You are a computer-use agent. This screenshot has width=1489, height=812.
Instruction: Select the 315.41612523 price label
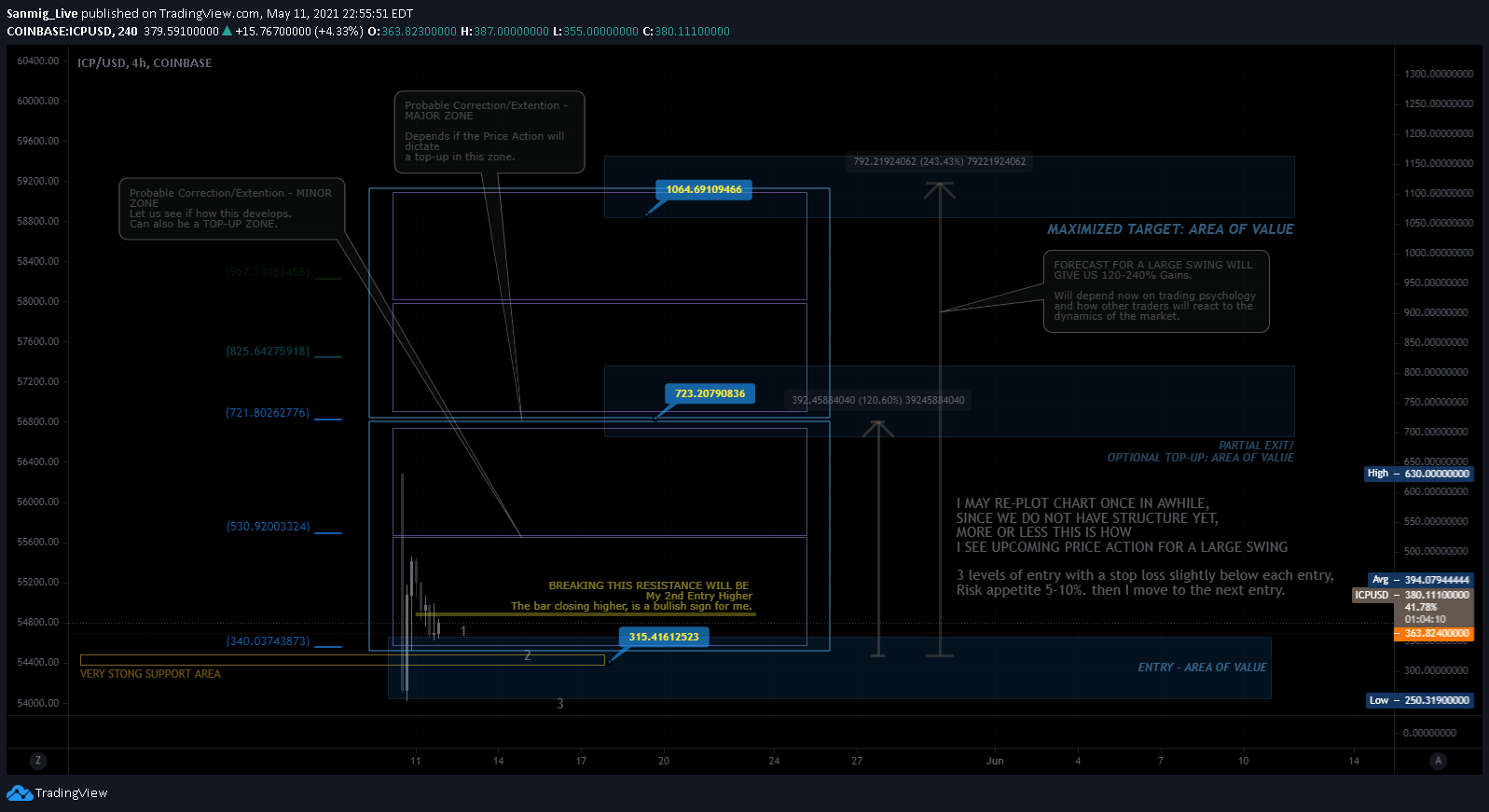click(x=664, y=637)
